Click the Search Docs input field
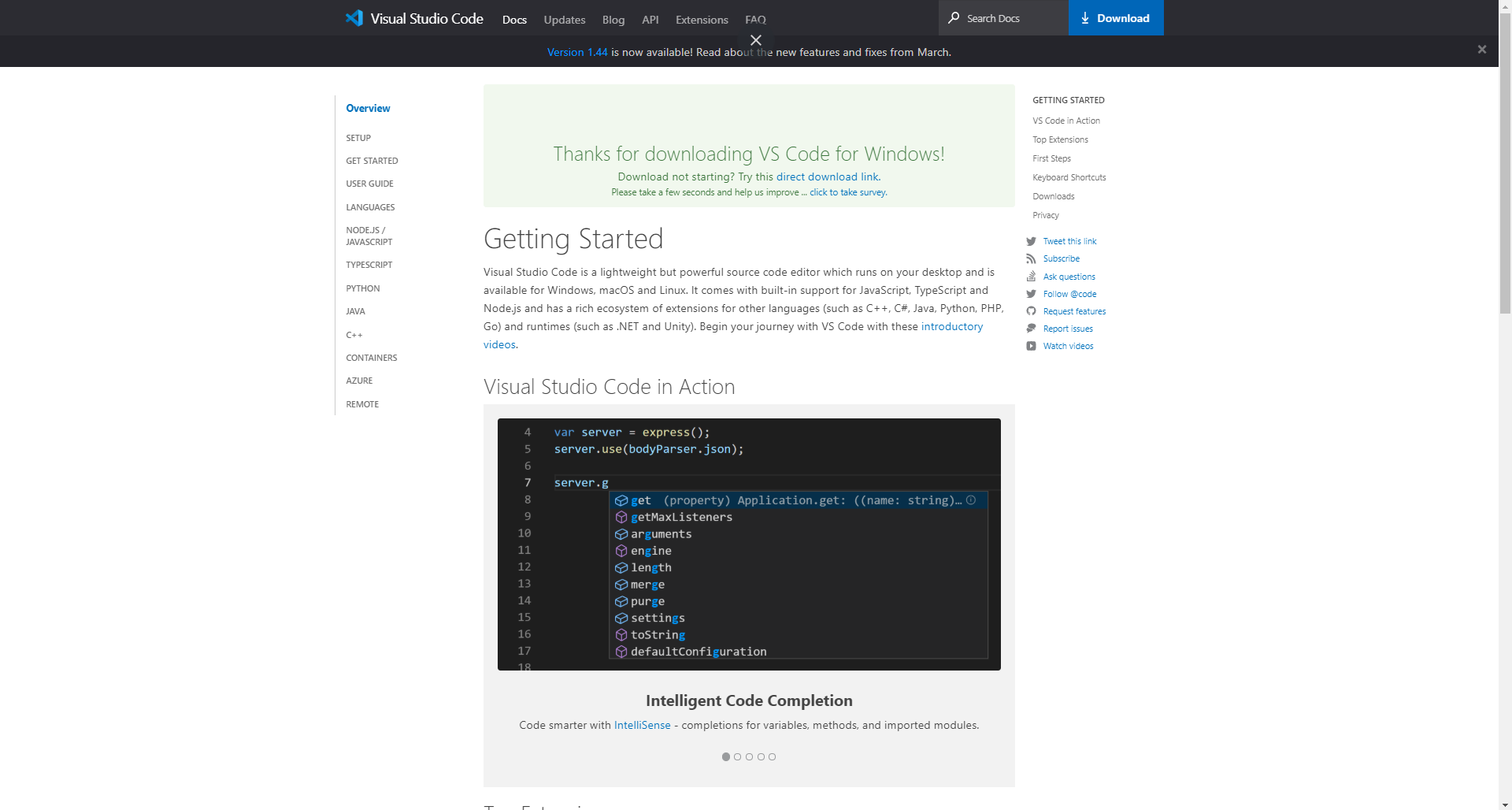 coord(1003,17)
